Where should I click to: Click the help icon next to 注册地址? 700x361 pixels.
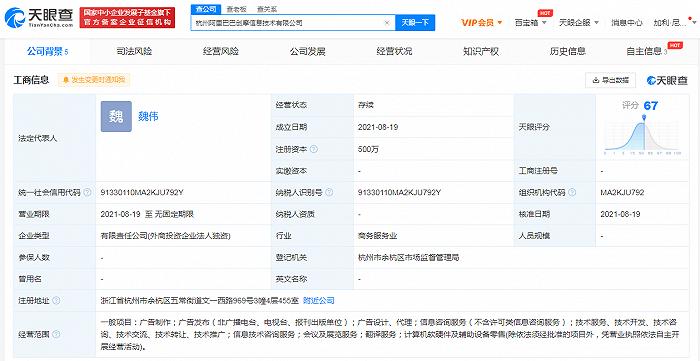56,301
